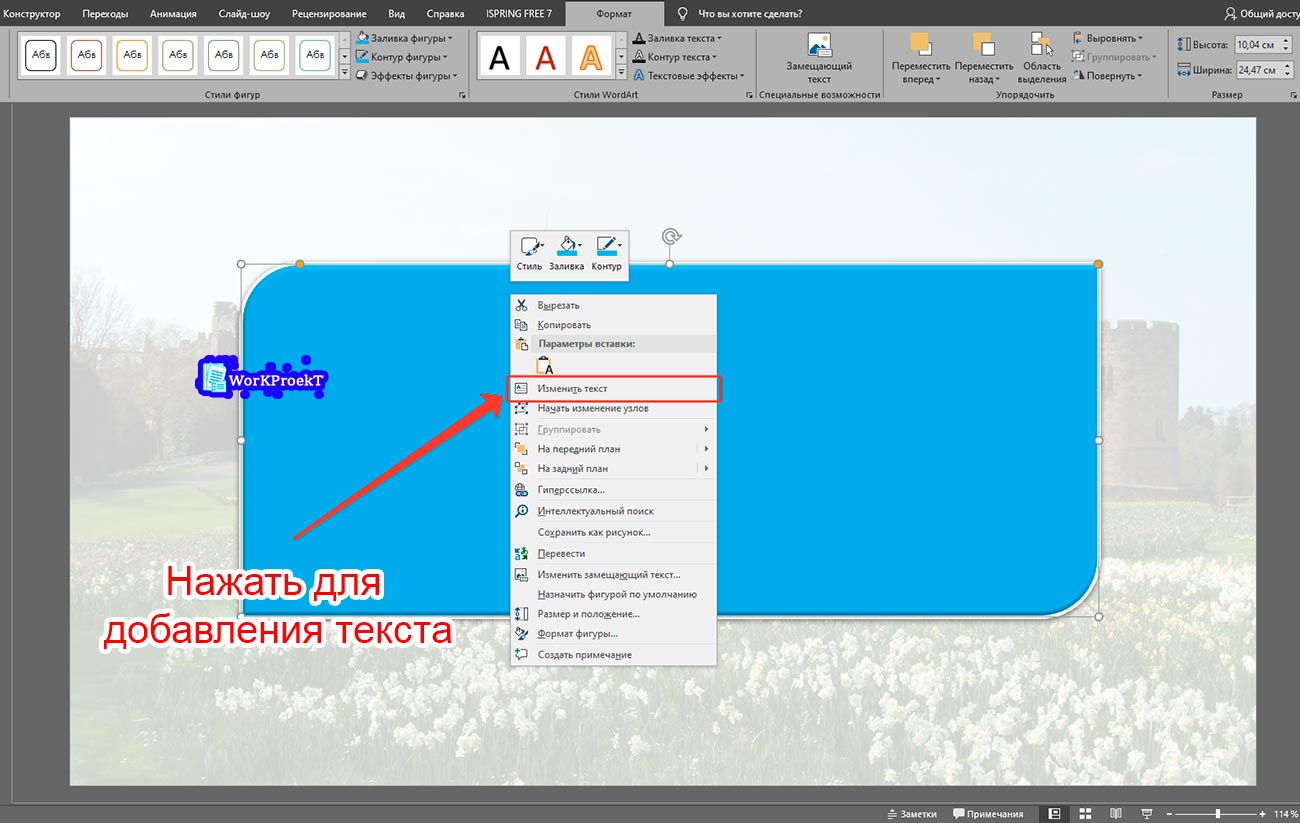This screenshot has height=823, width=1300.
Task: Start the slideshow from the status bar
Action: (x=1148, y=814)
